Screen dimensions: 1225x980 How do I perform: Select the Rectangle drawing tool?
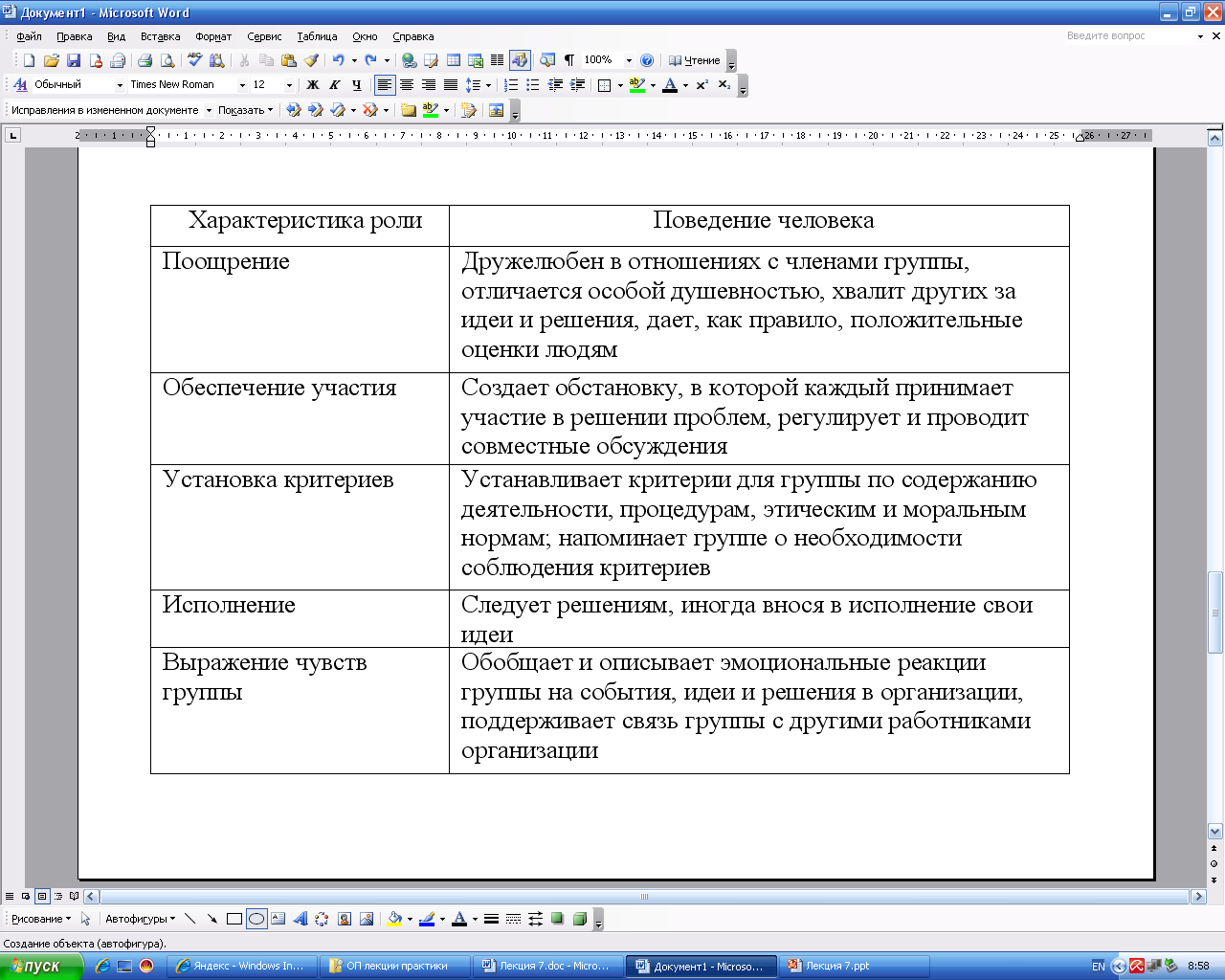click(x=234, y=919)
